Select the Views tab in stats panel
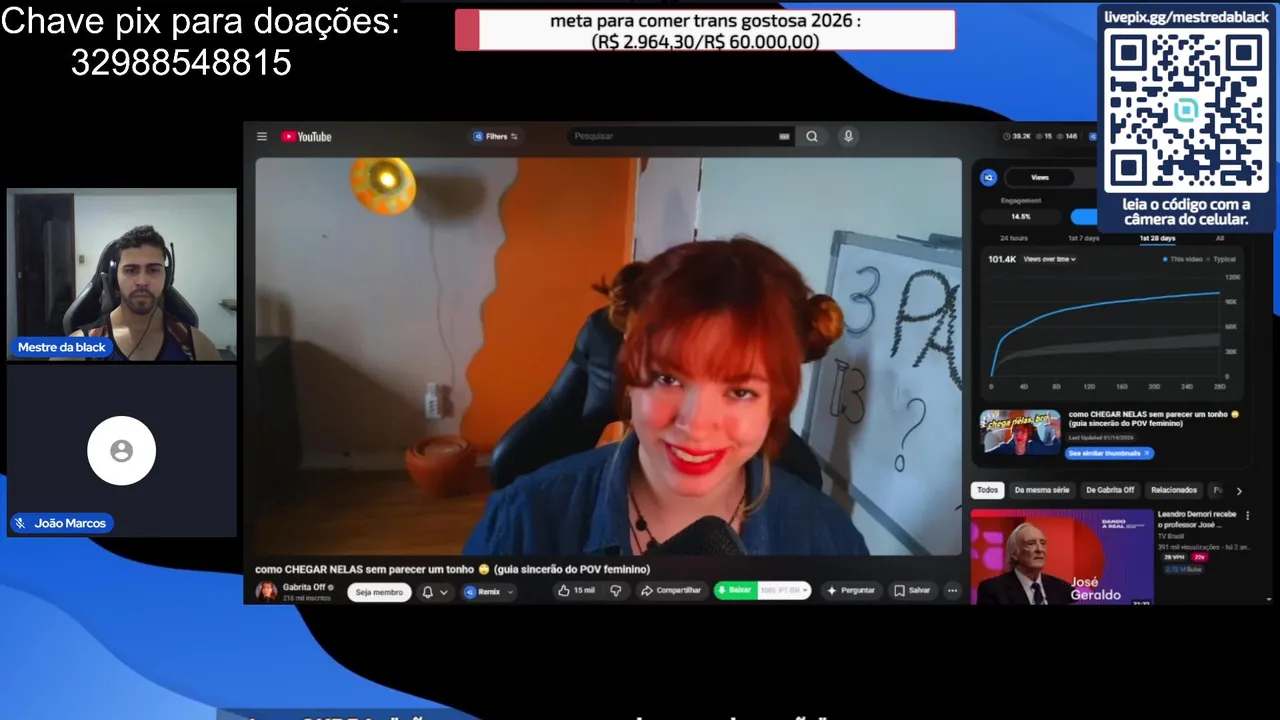Screen dimensions: 1280x720 1040,177
